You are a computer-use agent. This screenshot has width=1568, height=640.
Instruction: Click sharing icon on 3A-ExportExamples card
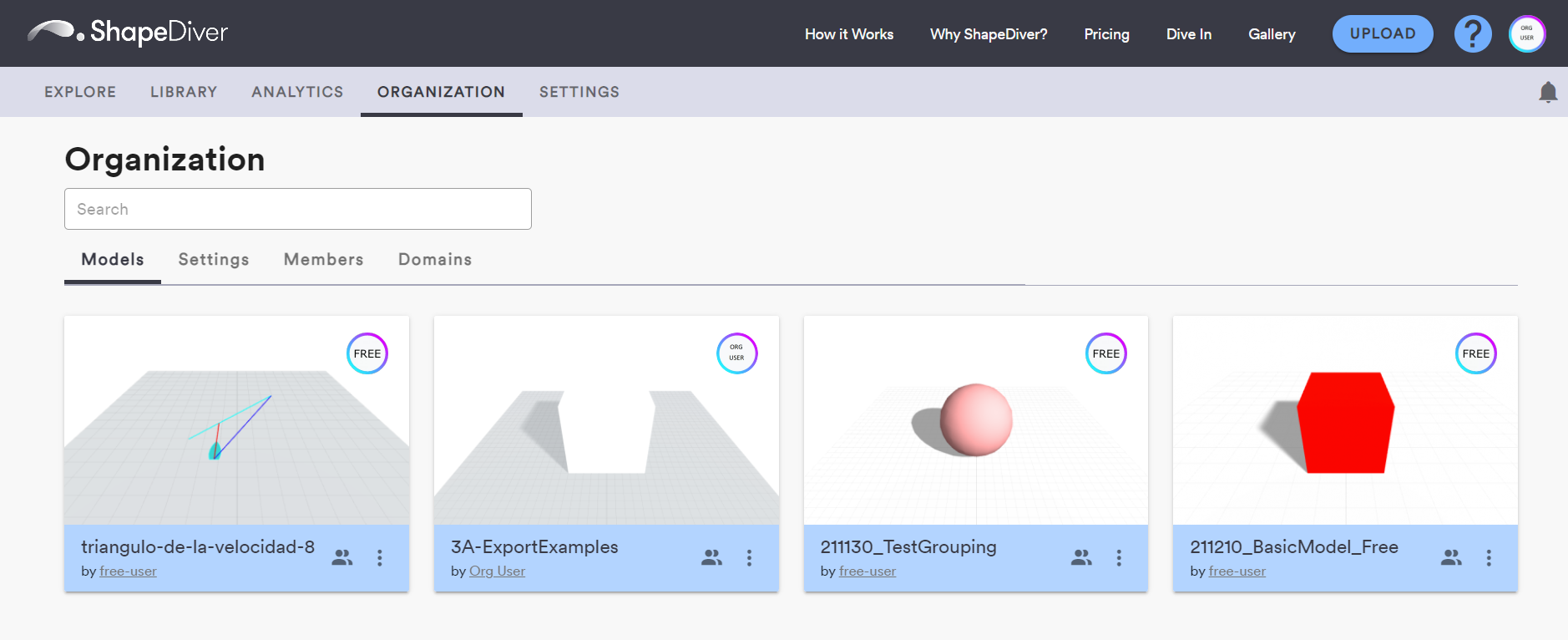(711, 558)
